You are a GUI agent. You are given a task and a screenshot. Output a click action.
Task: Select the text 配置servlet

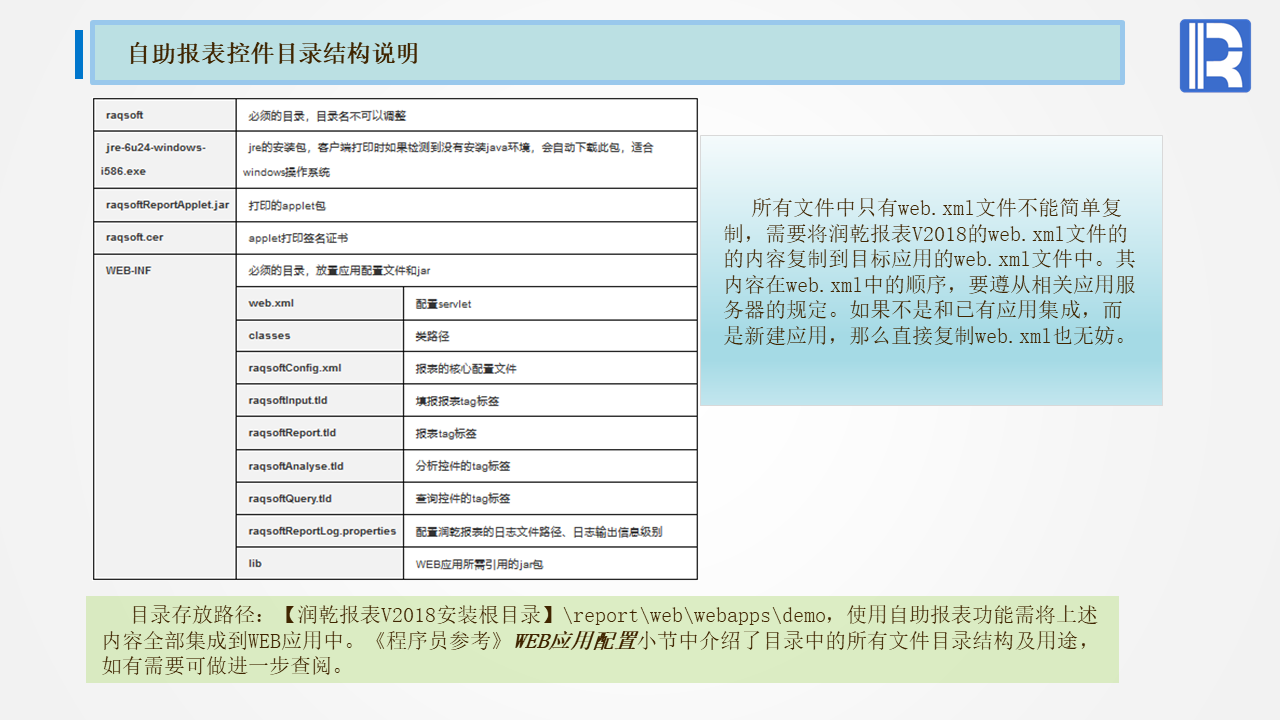pos(443,304)
